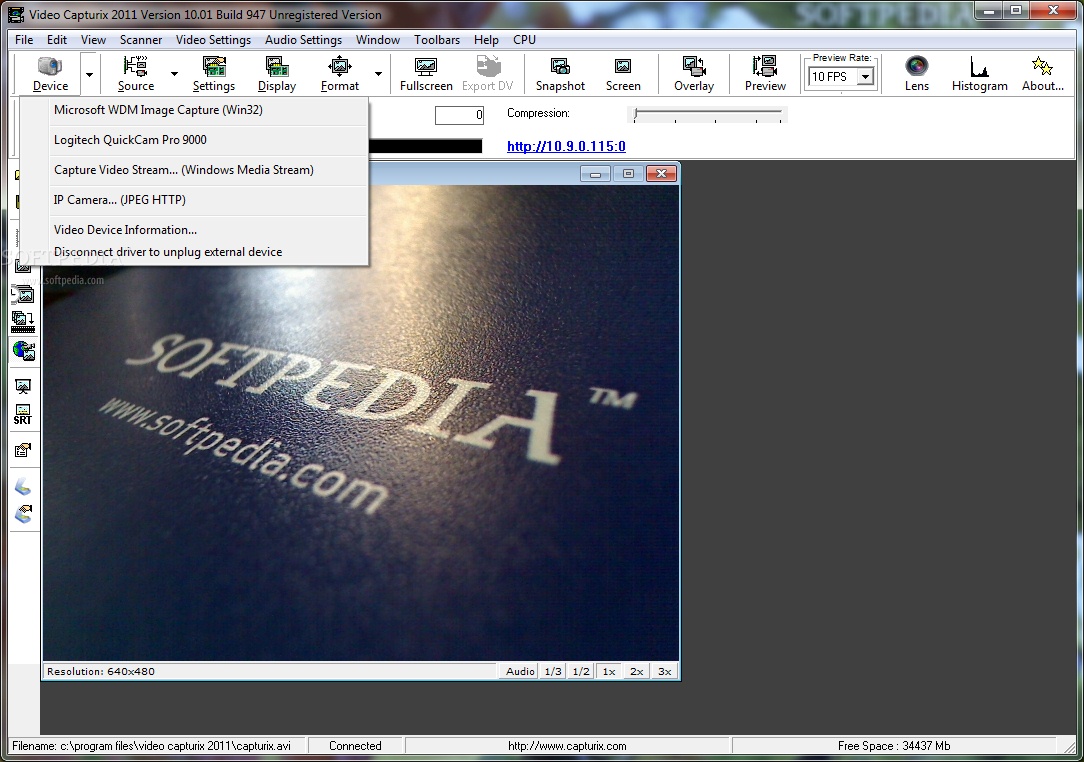Viewport: 1084px width, 762px height.
Task: Open the About dialog icon
Action: pos(1043,74)
